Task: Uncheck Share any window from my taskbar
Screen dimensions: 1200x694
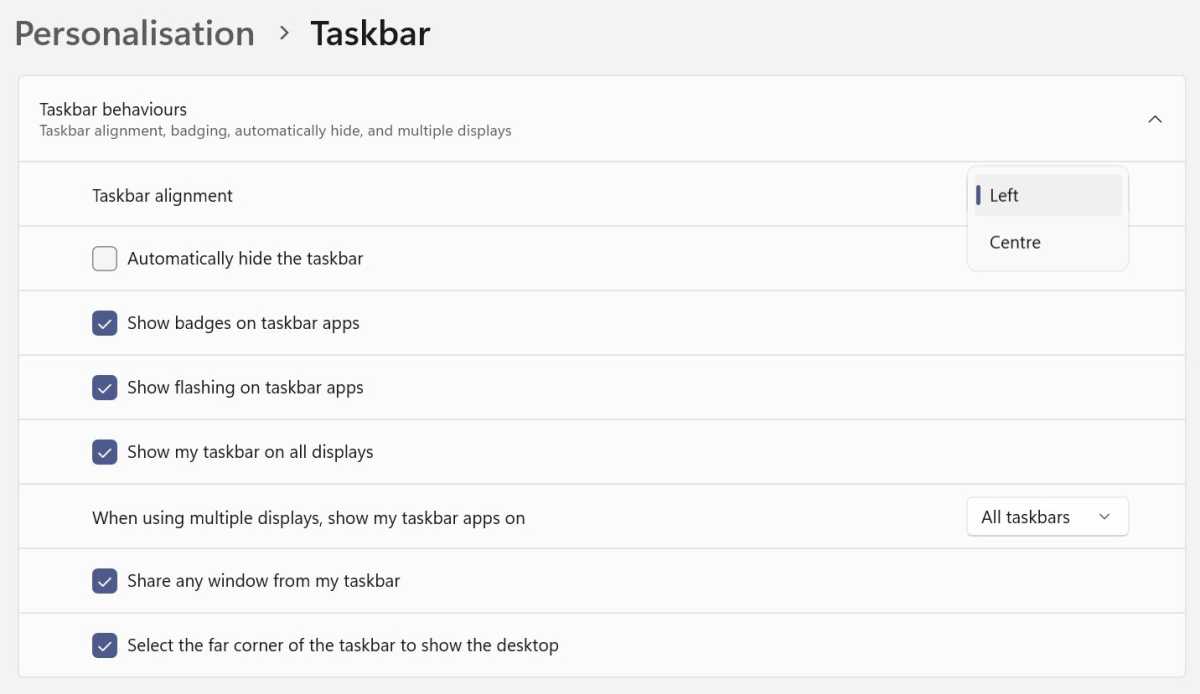Action: pyautogui.click(x=105, y=581)
